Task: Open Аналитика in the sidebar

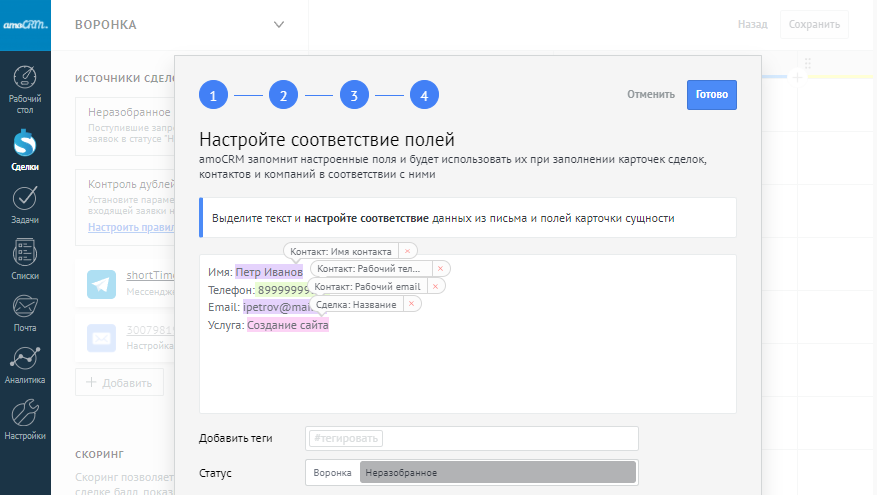Action: point(25,365)
